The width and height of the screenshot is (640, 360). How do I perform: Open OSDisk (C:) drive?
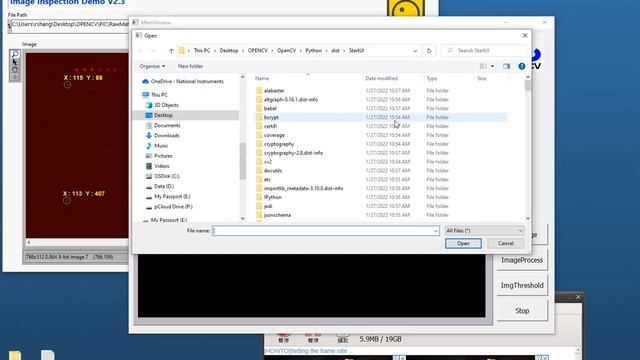pyautogui.click(x=167, y=176)
